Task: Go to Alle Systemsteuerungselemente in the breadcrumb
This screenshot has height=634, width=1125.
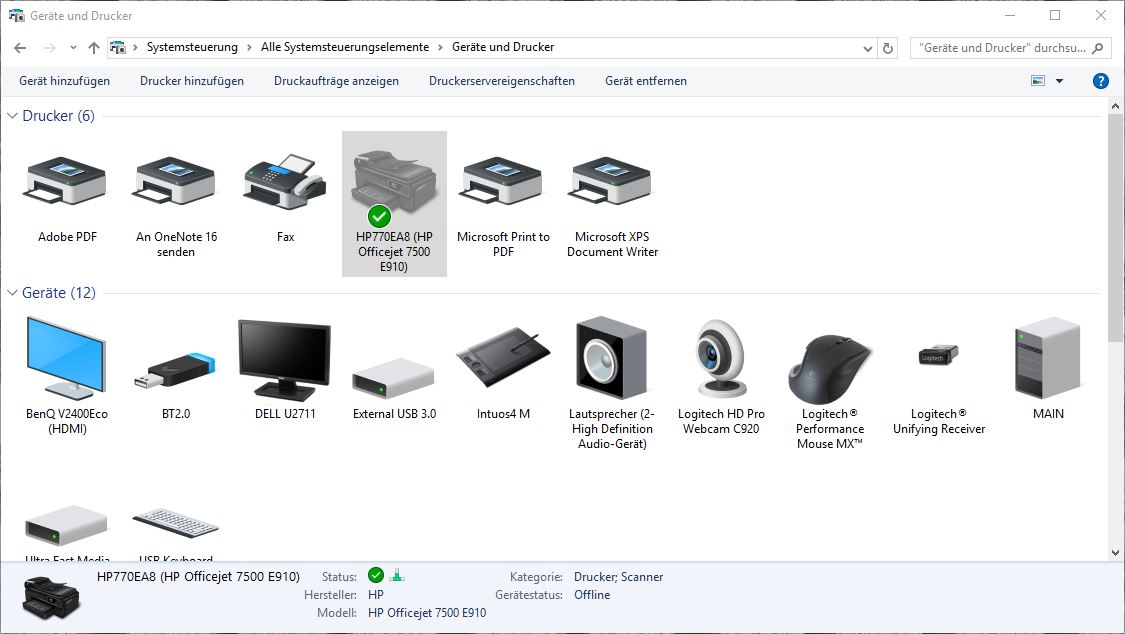Action: click(x=345, y=47)
